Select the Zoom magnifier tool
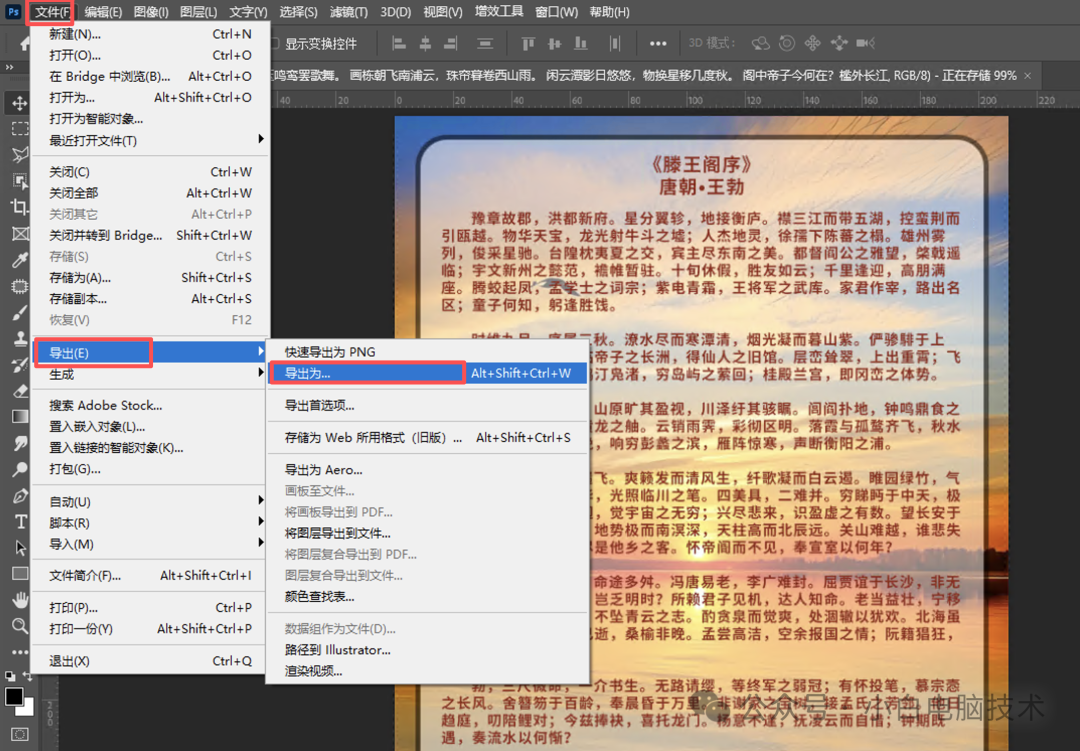1080x751 pixels. coord(19,626)
